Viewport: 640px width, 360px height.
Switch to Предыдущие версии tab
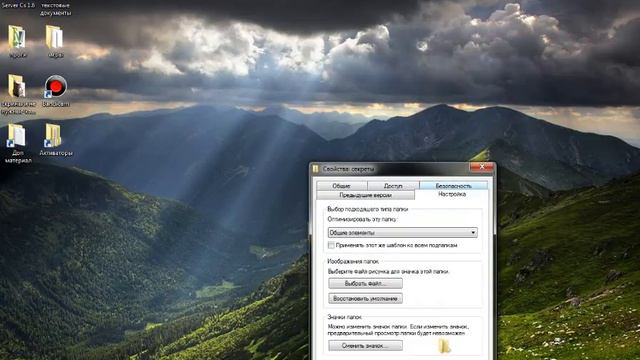click(365, 195)
